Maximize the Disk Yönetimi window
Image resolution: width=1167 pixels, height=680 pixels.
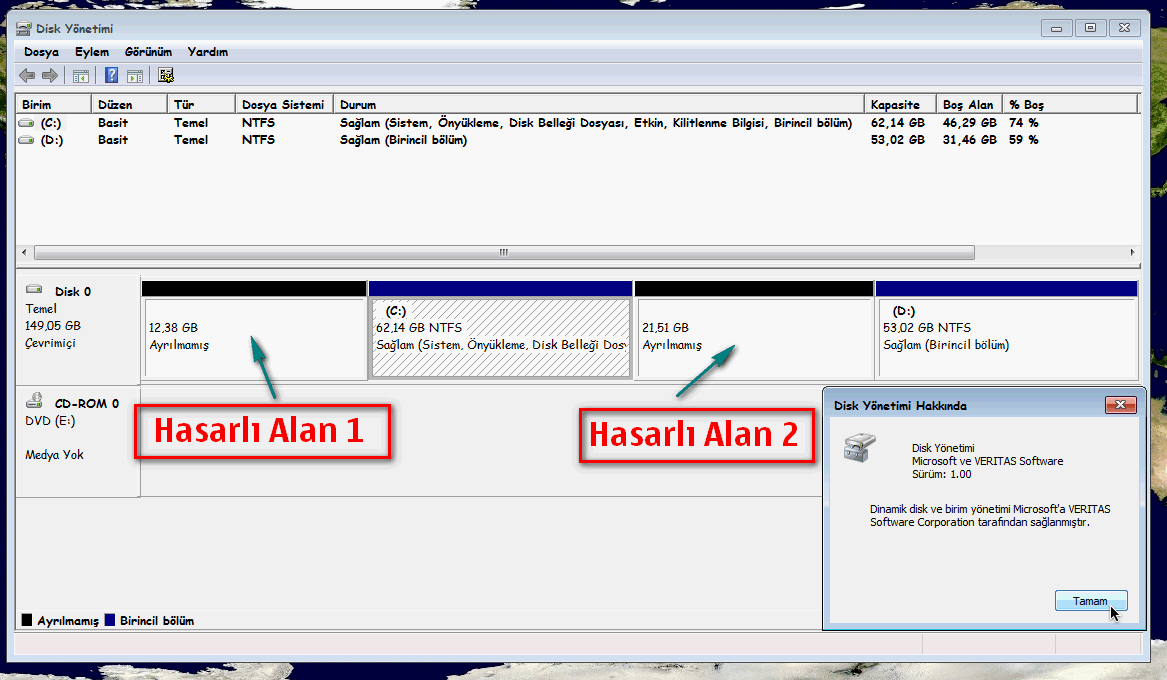tap(1090, 28)
